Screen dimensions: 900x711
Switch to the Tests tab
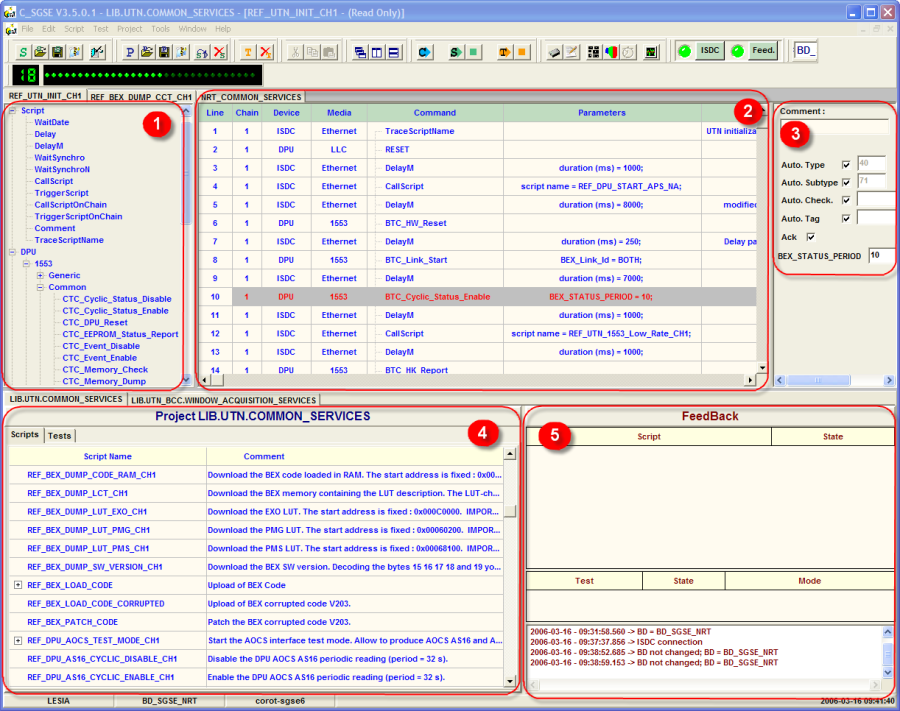coord(59,436)
